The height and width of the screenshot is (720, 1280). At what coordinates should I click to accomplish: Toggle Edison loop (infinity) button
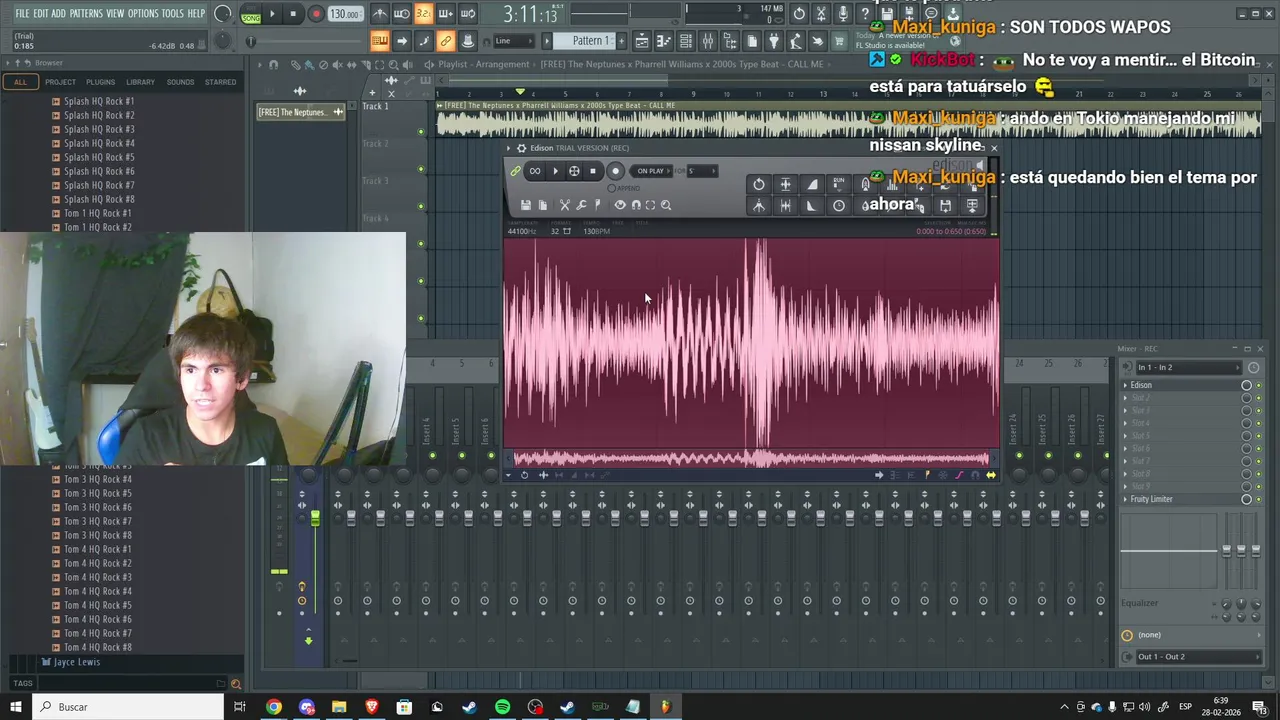pos(535,171)
